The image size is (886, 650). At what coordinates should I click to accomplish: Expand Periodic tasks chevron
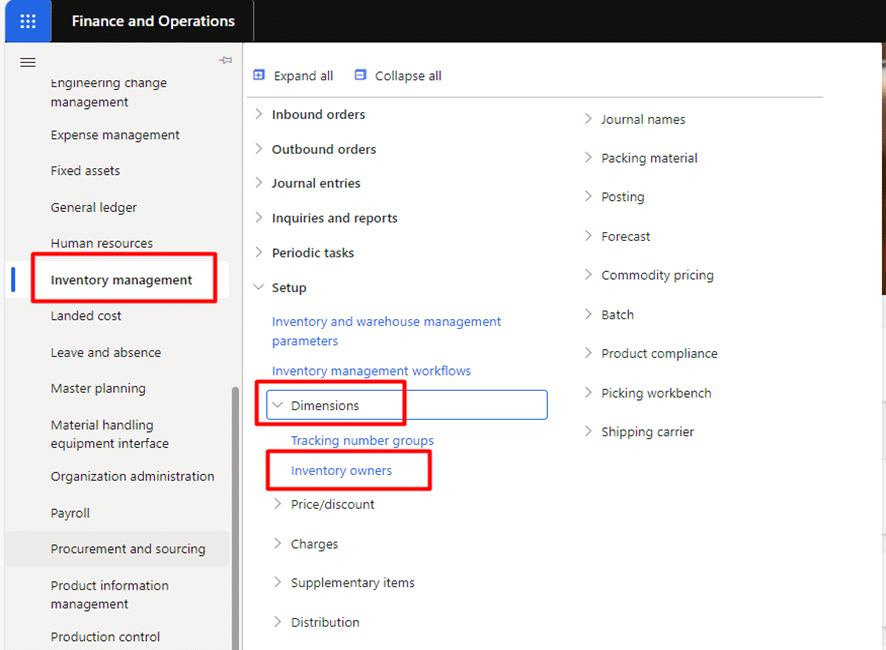259,252
